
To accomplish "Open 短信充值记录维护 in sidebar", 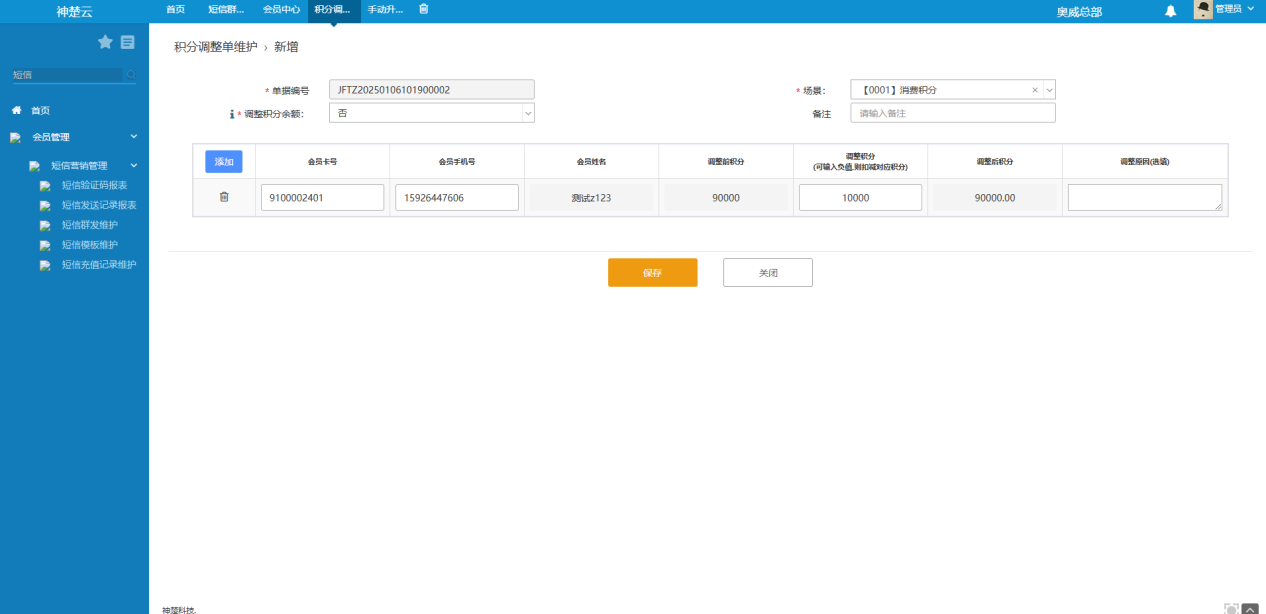I will (99, 265).
